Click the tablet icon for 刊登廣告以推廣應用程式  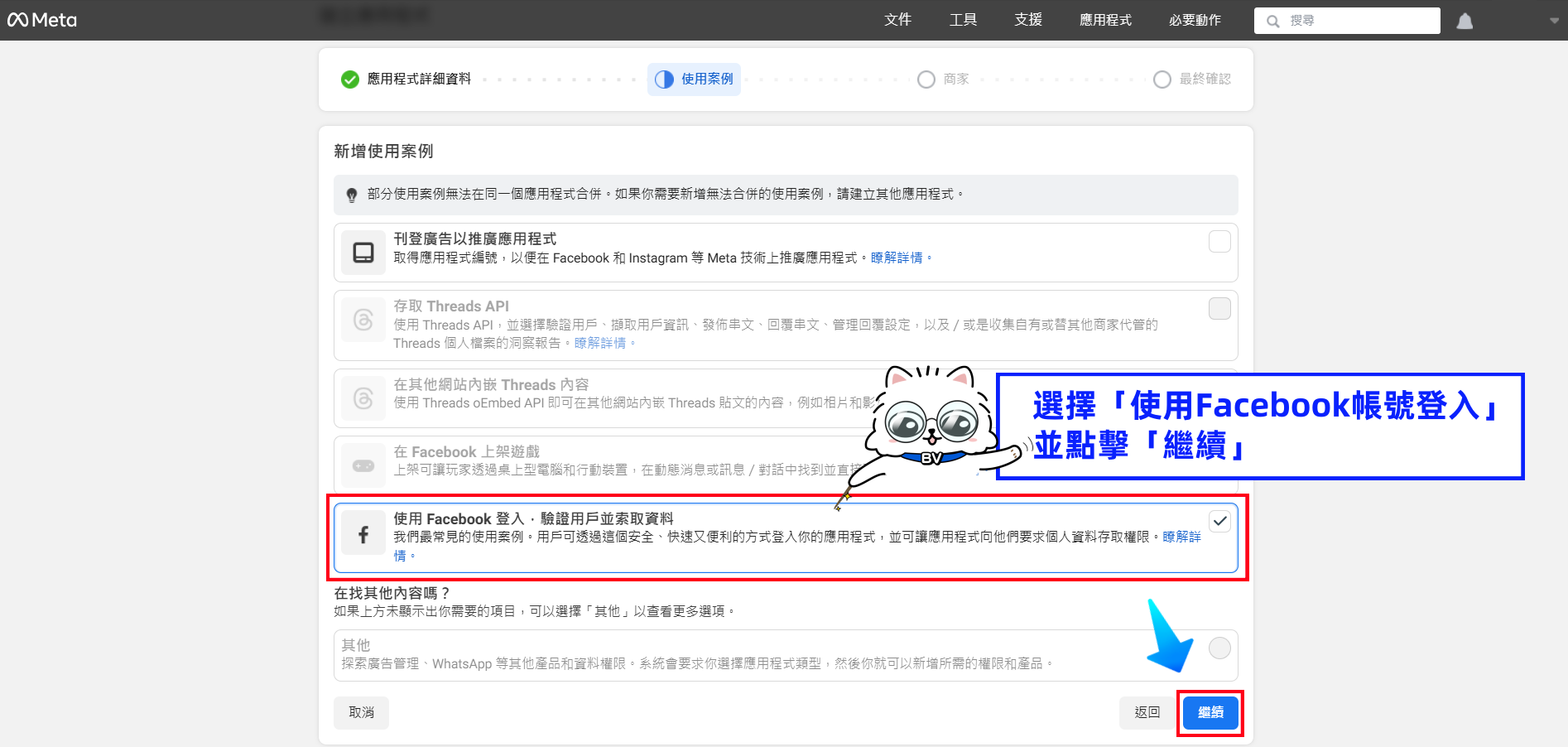[x=363, y=253]
